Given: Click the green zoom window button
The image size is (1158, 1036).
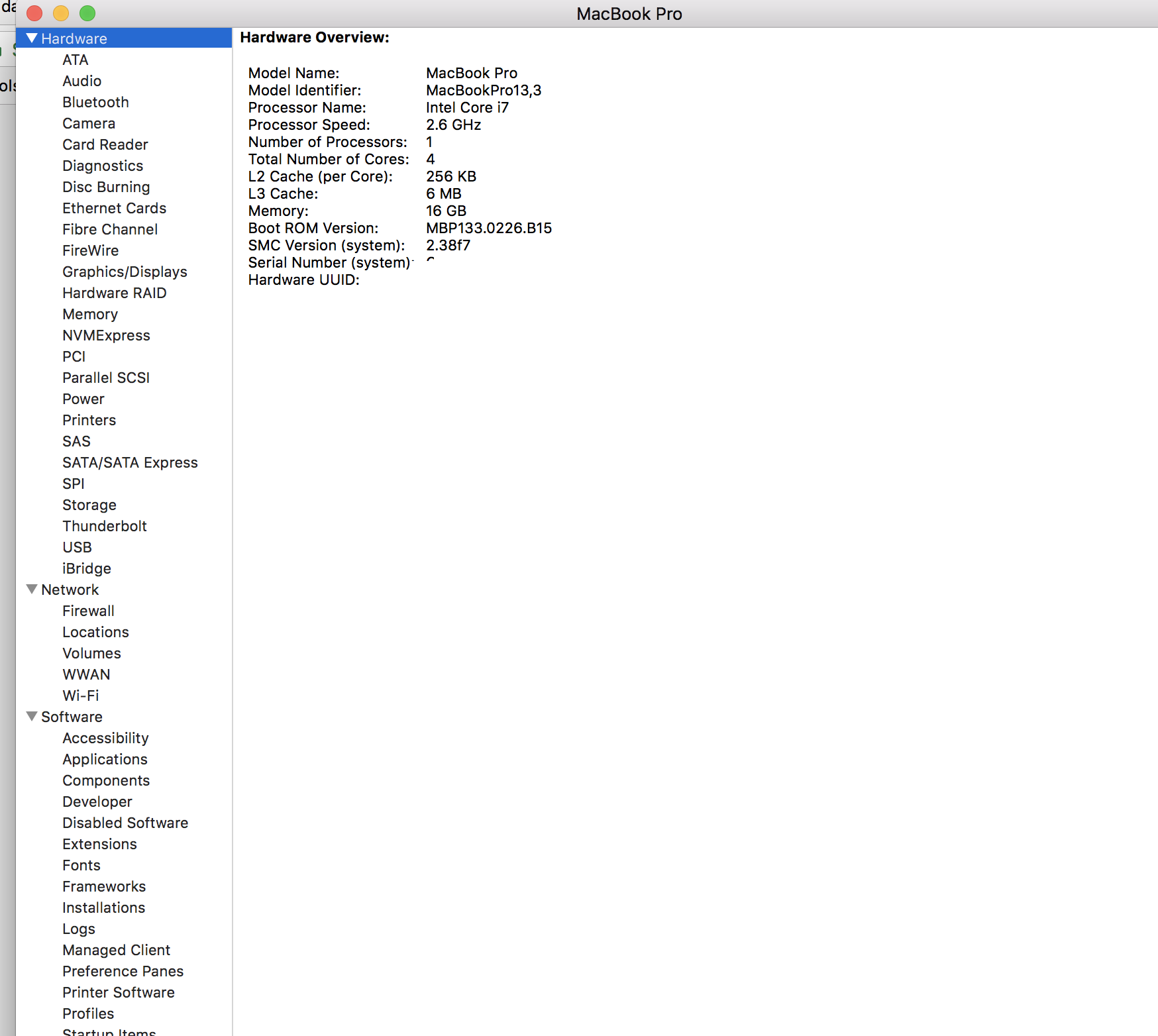Looking at the screenshot, I should click(87, 13).
